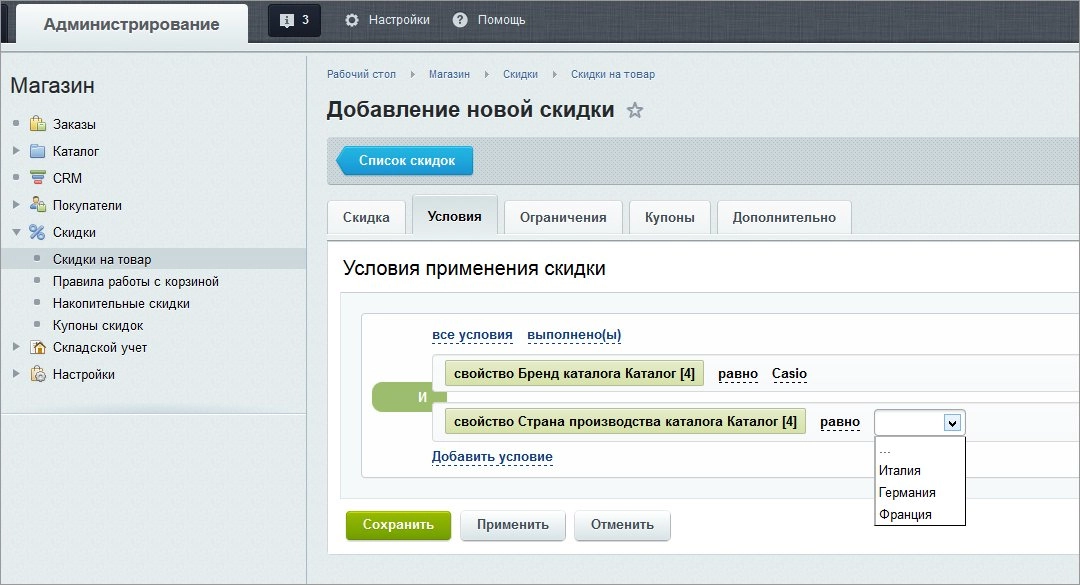Viewport: 1080px width, 585px height.
Task: Open the Help question mark icon
Action: pyautogui.click(x=460, y=20)
